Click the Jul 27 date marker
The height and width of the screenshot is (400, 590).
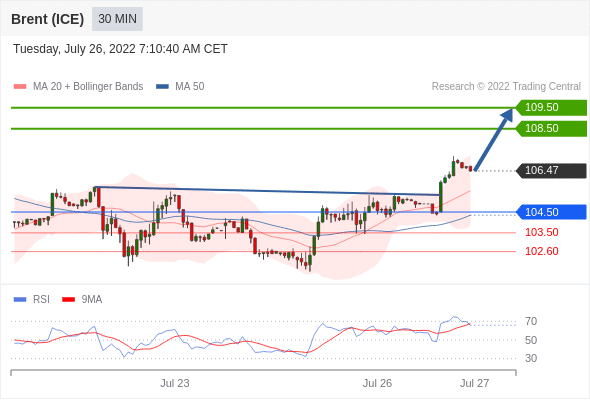(x=474, y=383)
